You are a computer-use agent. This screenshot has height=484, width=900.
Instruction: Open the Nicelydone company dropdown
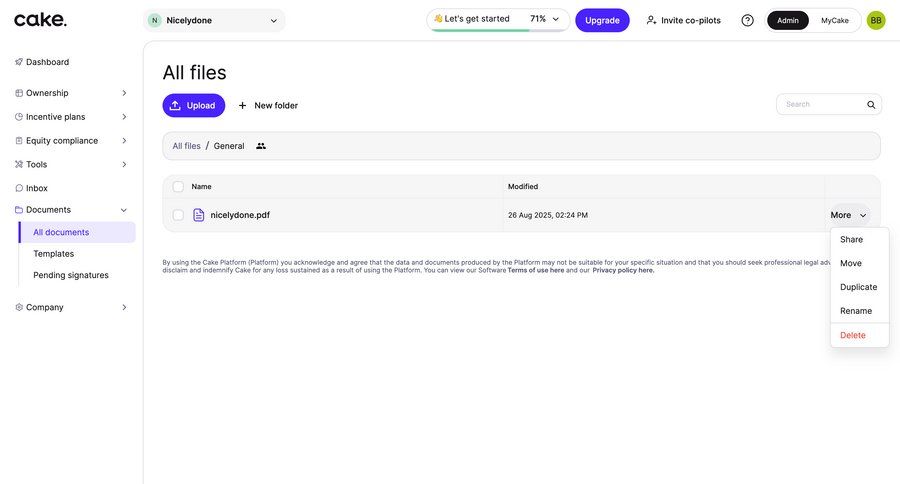coord(214,20)
